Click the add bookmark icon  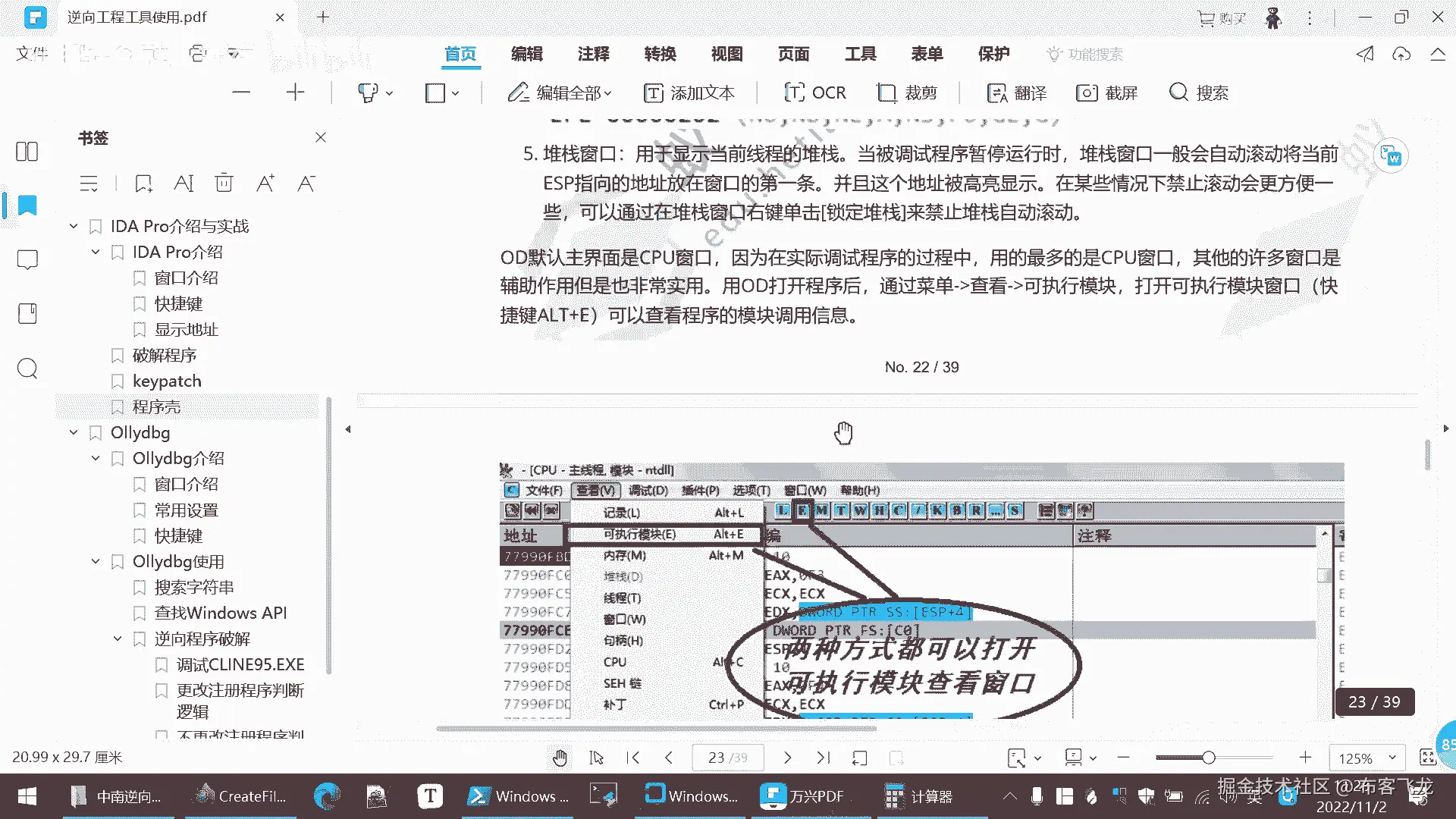143,184
